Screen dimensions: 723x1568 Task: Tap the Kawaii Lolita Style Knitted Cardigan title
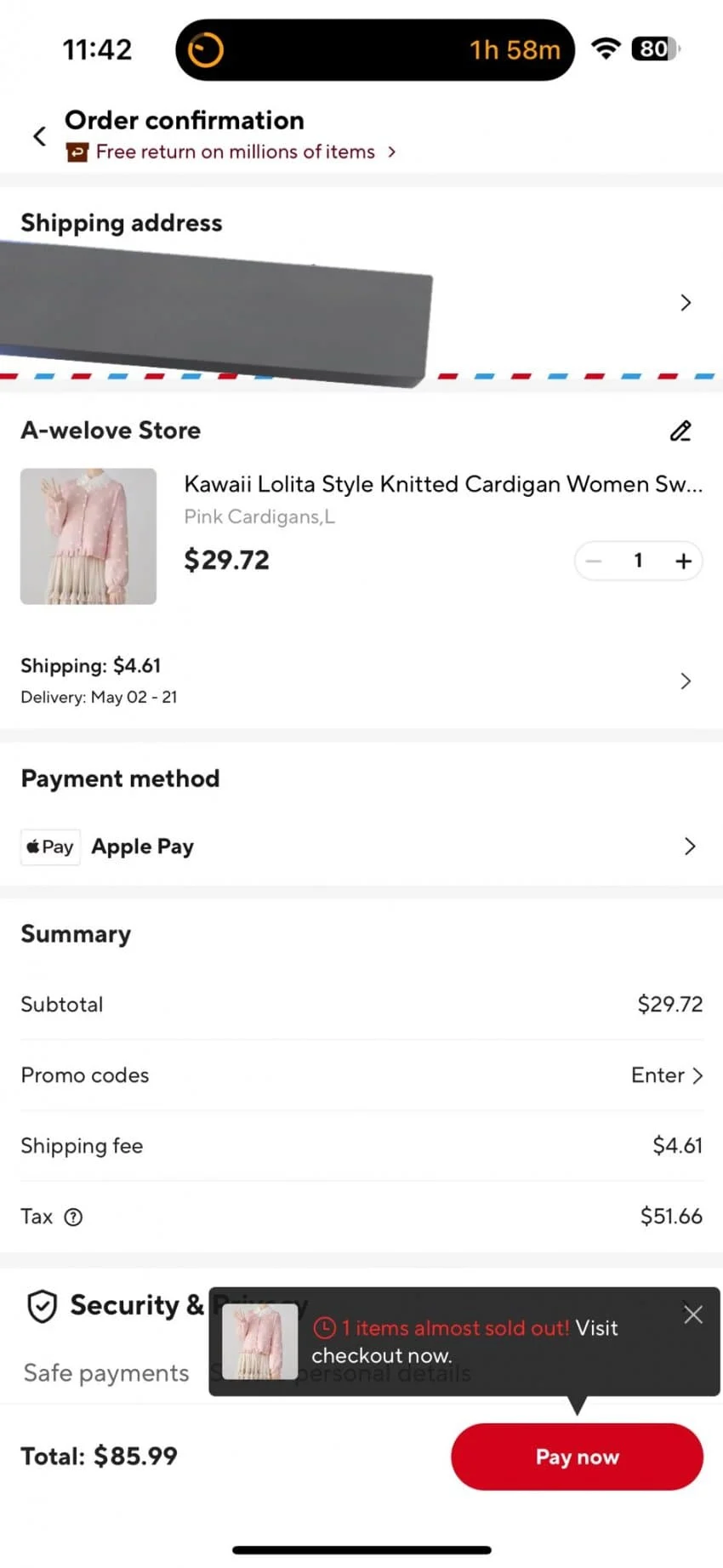pos(442,484)
